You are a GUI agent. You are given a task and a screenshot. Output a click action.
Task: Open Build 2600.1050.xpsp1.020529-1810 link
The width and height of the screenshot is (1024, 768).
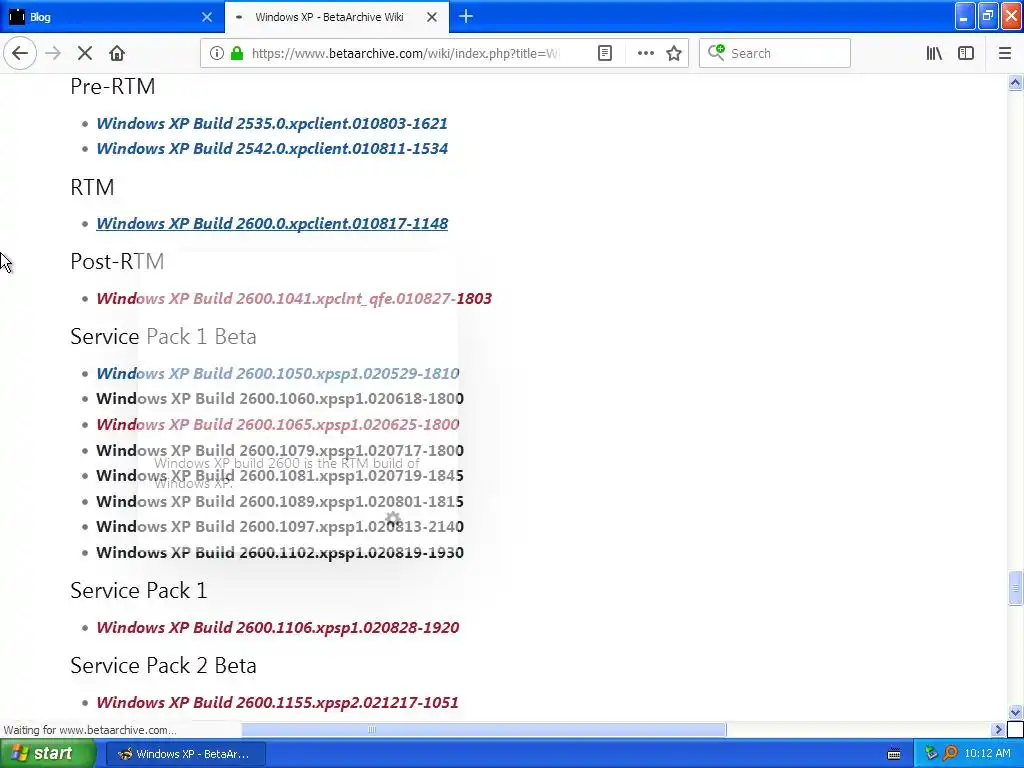point(278,374)
